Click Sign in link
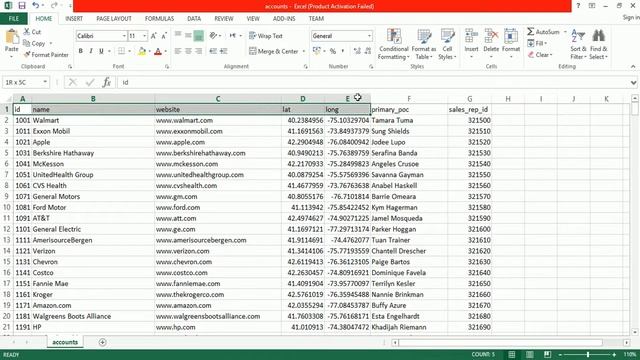 631,17
